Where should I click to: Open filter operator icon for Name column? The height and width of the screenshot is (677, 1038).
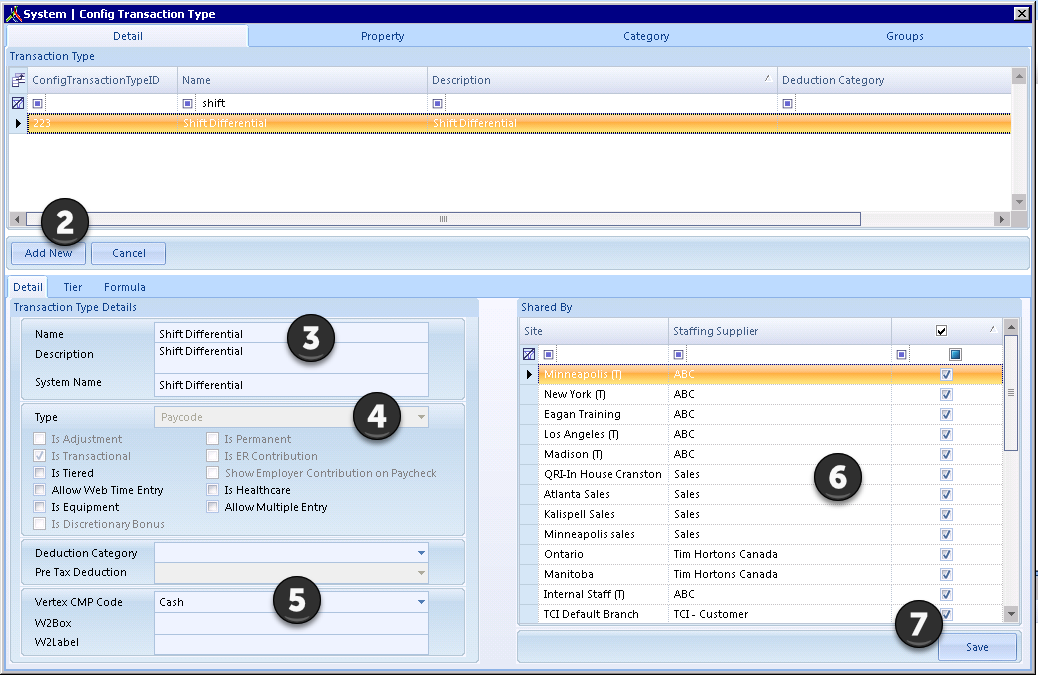(187, 103)
